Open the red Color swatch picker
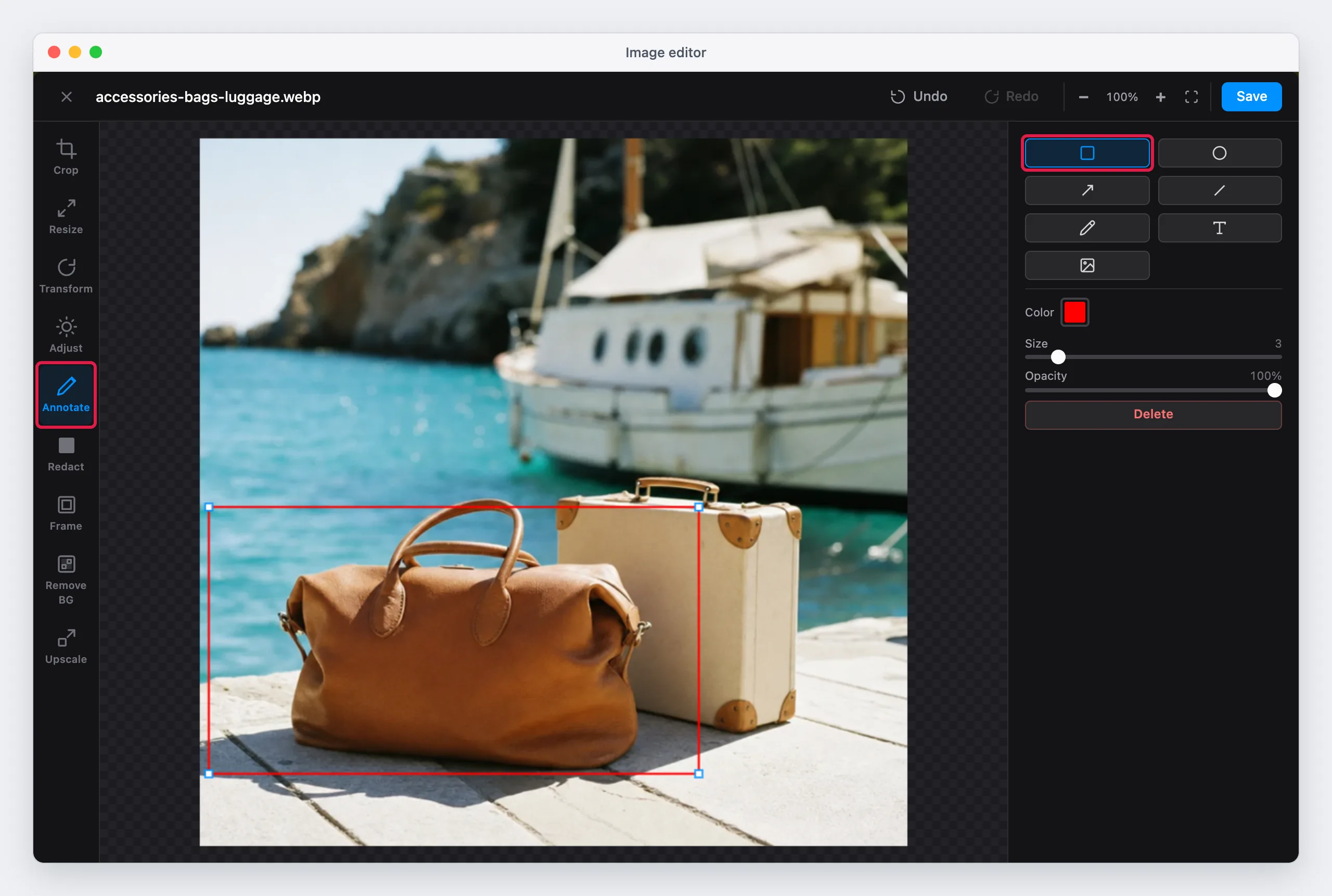1332x896 pixels. pyautogui.click(x=1074, y=313)
